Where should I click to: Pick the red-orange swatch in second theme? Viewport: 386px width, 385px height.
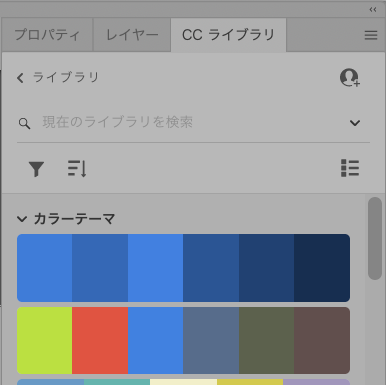point(100,340)
